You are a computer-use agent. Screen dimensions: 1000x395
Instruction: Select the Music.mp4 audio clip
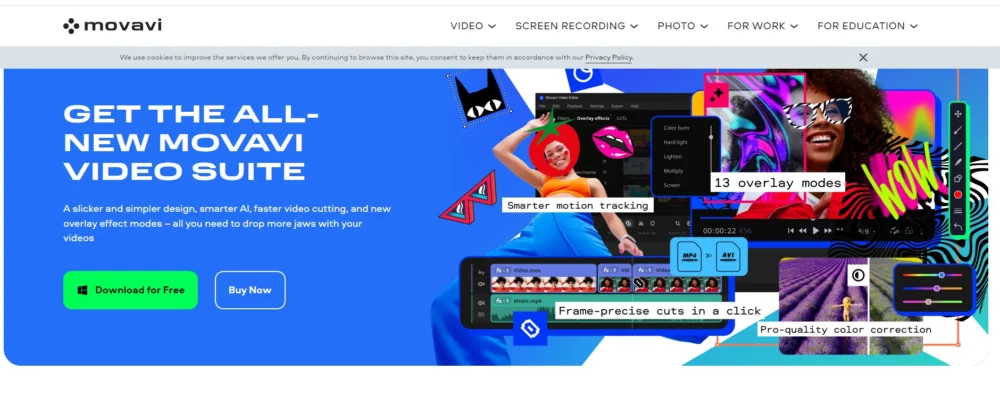[x=606, y=308]
